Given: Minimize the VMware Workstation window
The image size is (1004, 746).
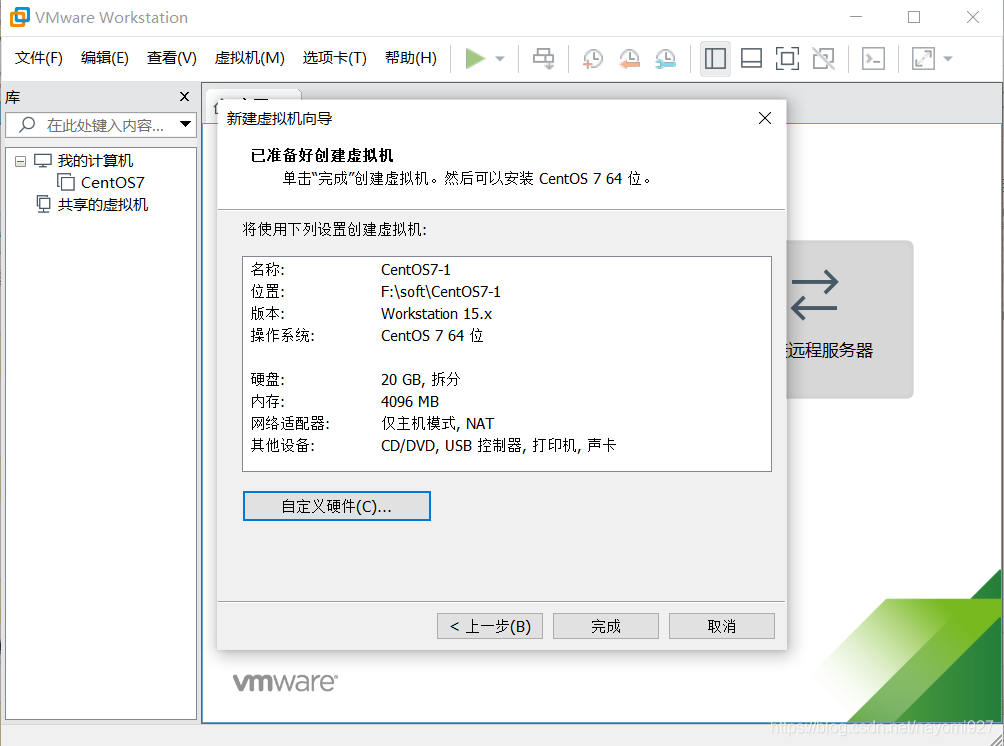Looking at the screenshot, I should pos(856,17).
